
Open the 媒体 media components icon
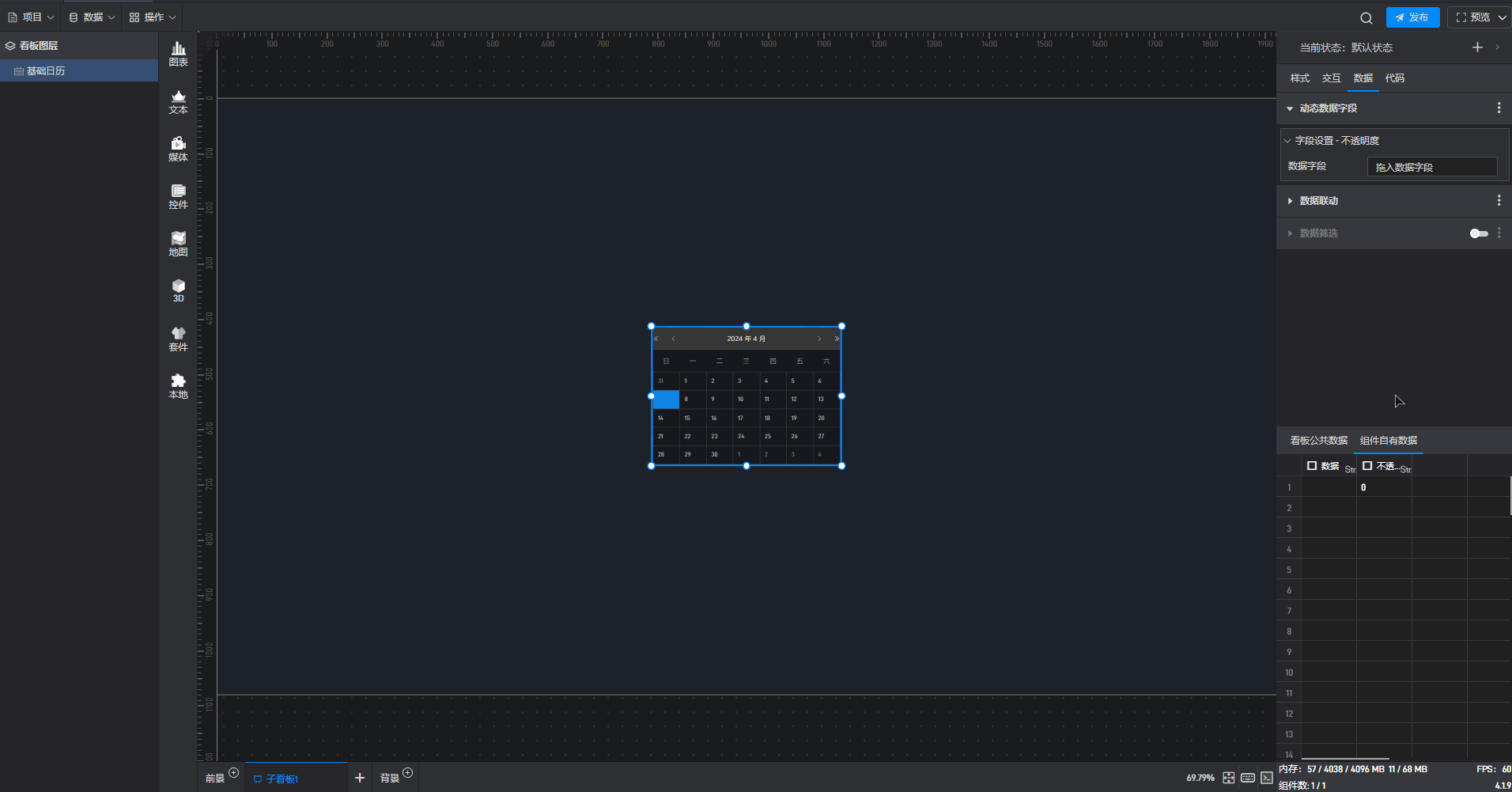coord(178,149)
